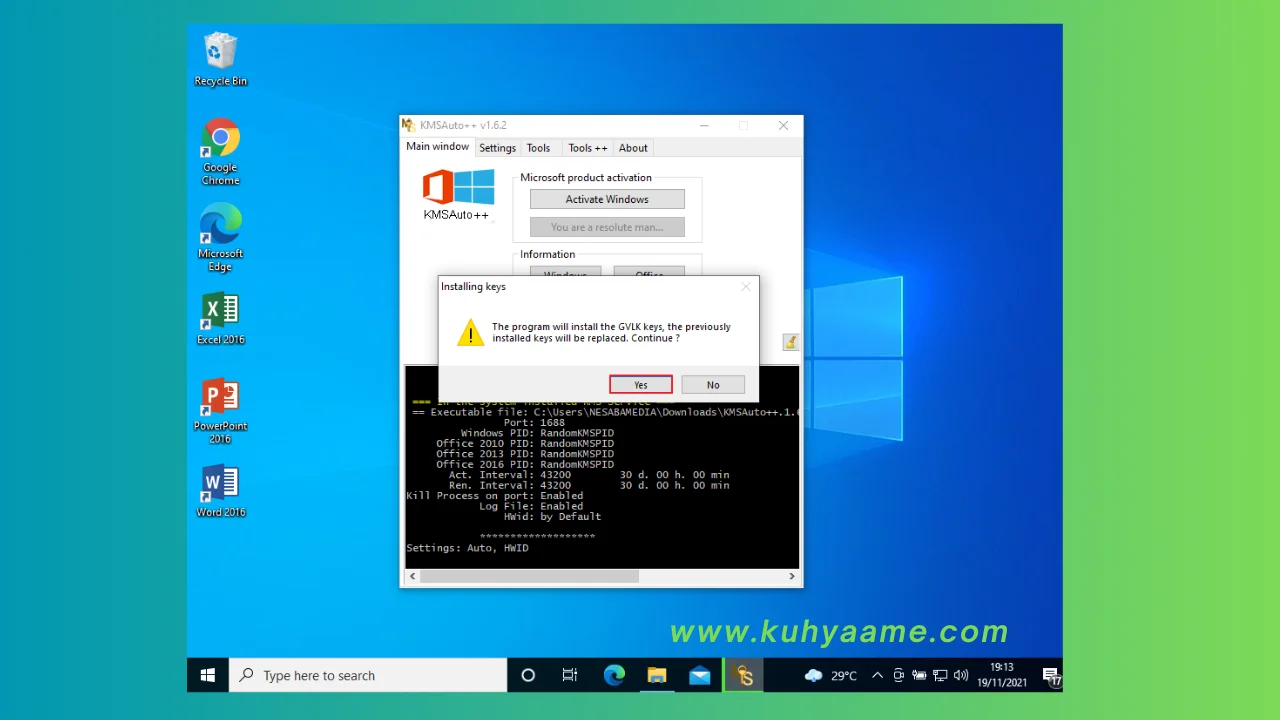Select the PowerPoint 2016 desktop shortcut
Screen dimensions: 1280x720
point(220,411)
